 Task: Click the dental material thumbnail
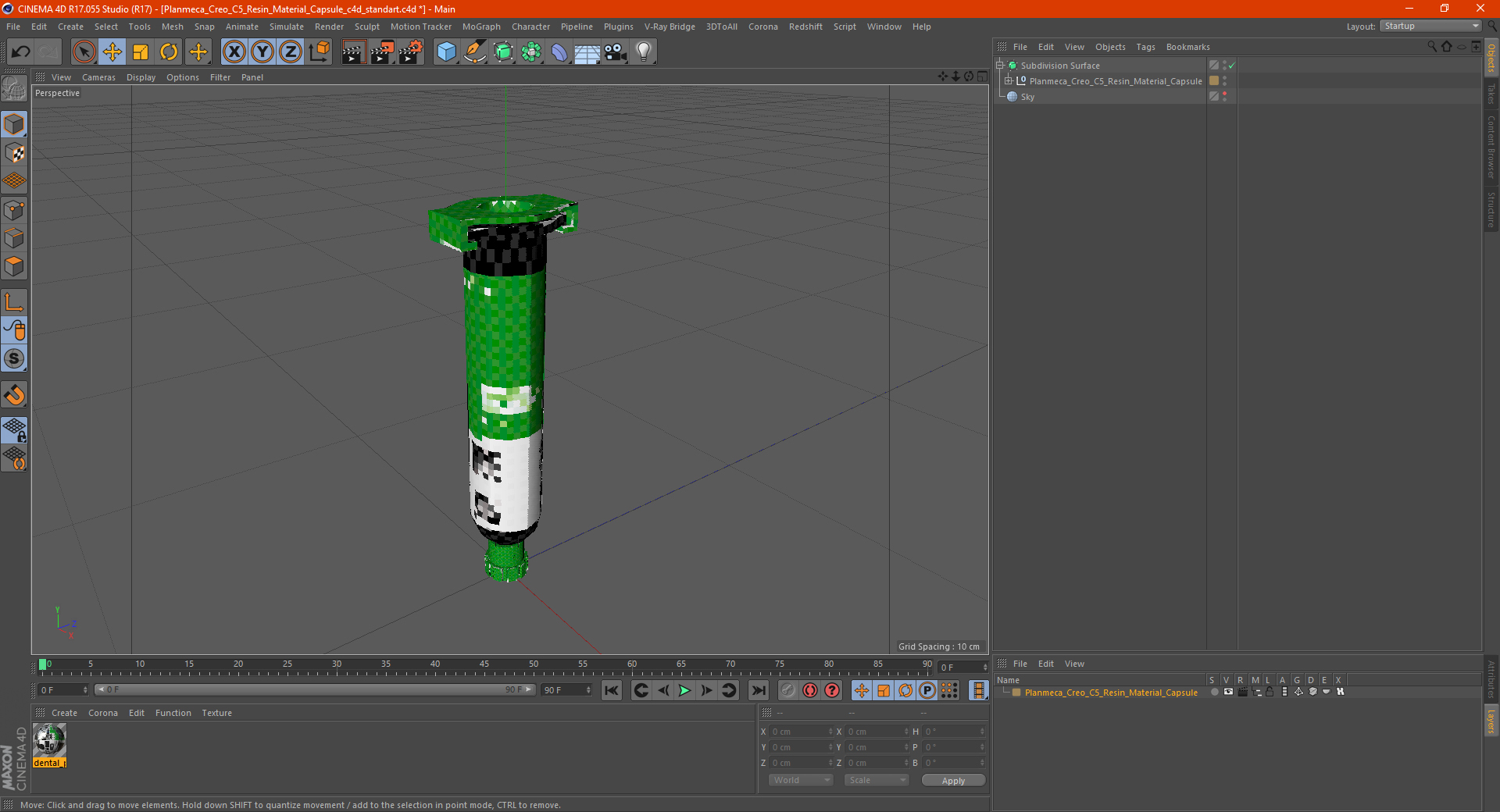49,739
